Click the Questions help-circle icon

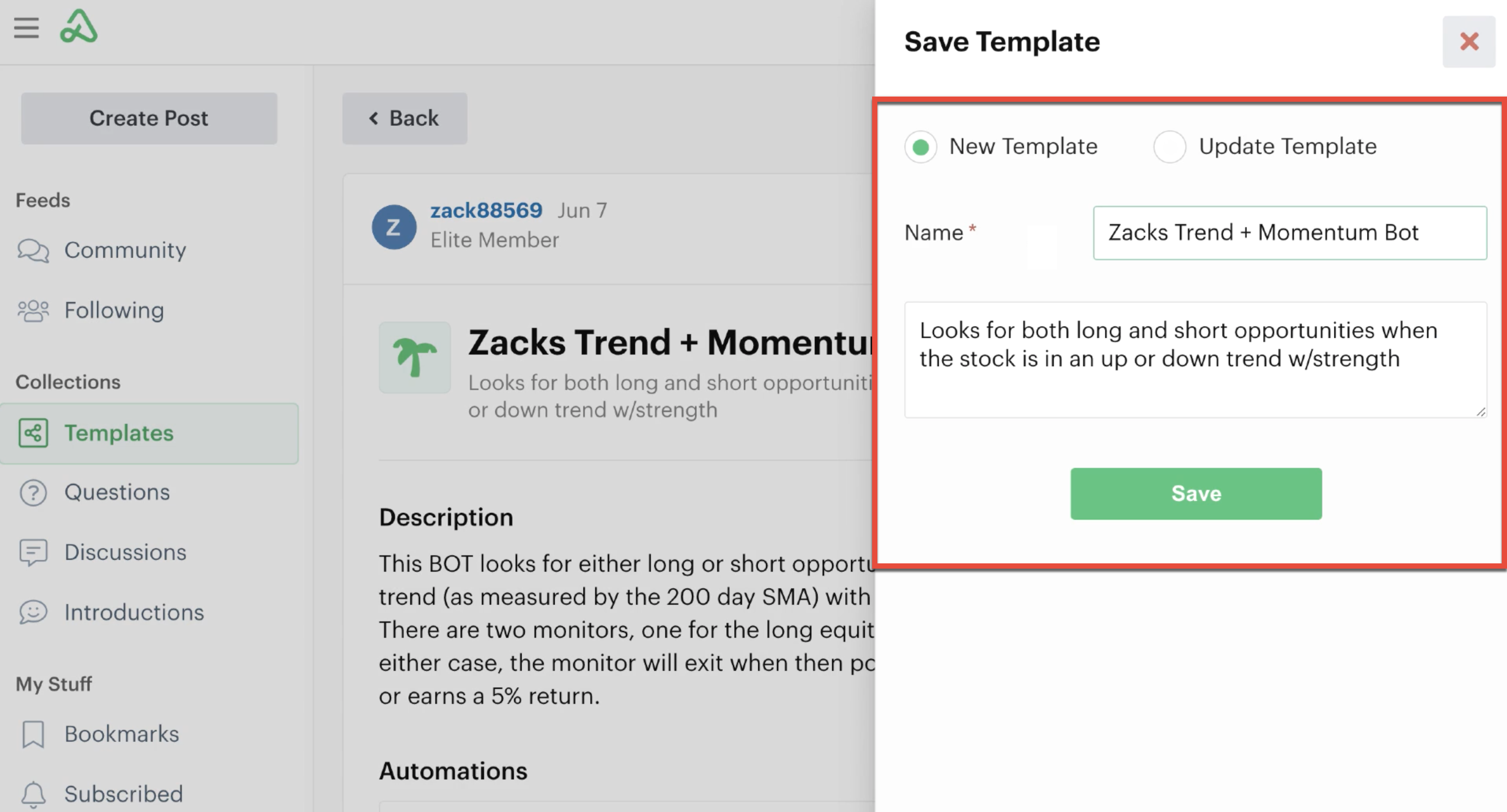(x=33, y=493)
